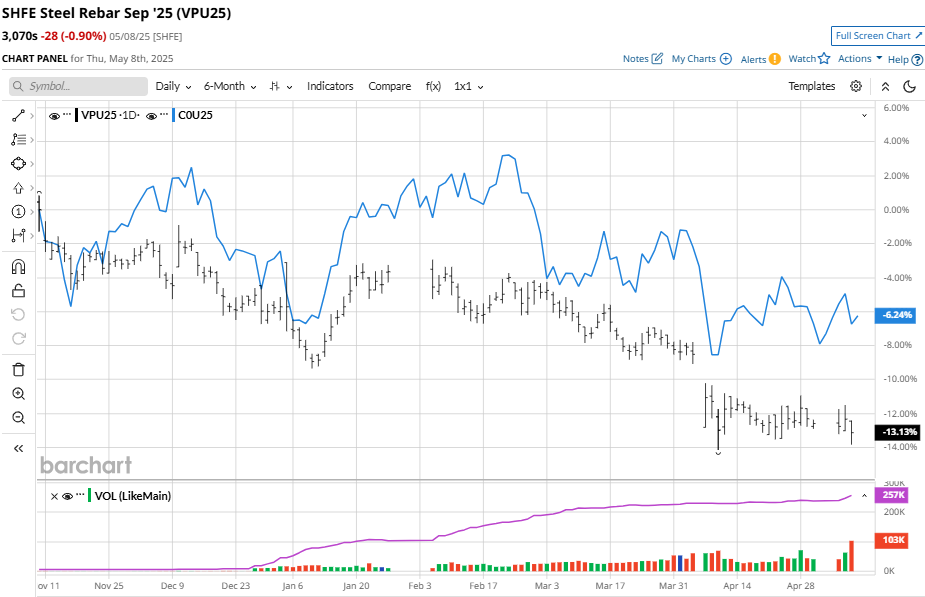Toggle VPU25 series visibility eye
Viewport: 925px width, 597px height.
point(54,116)
